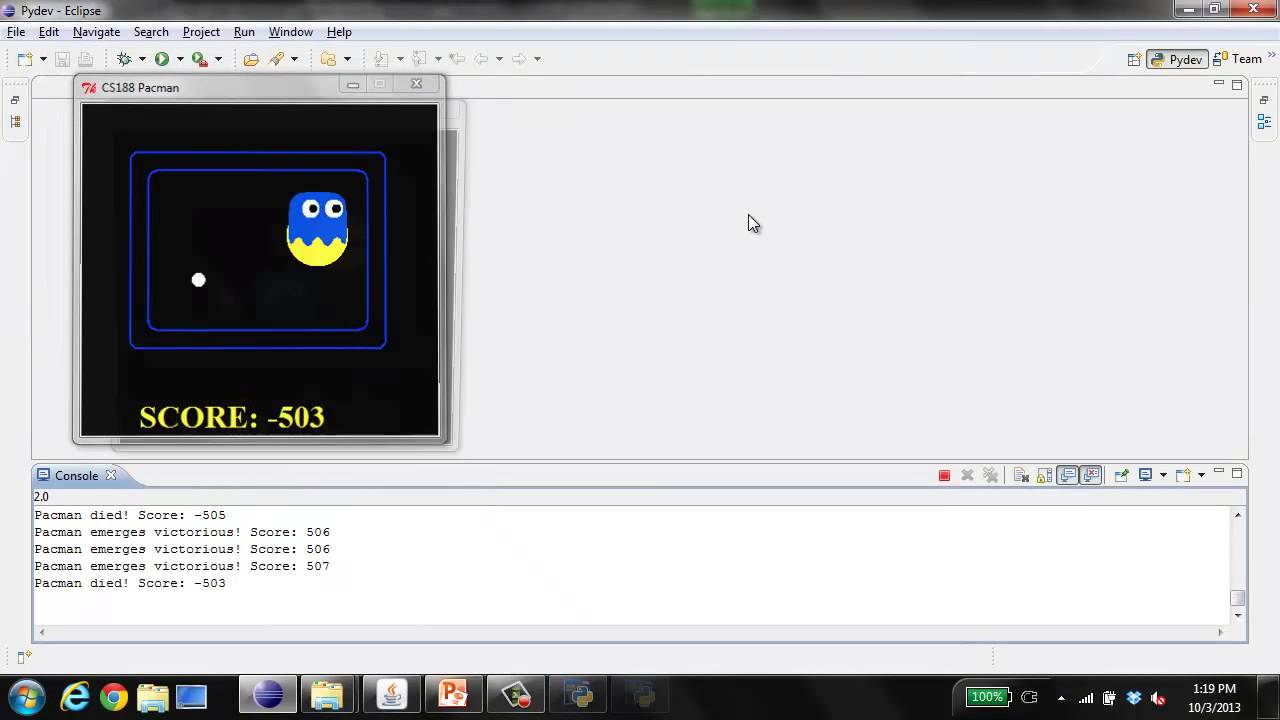Click the SCORE: -503 text

[232, 417]
